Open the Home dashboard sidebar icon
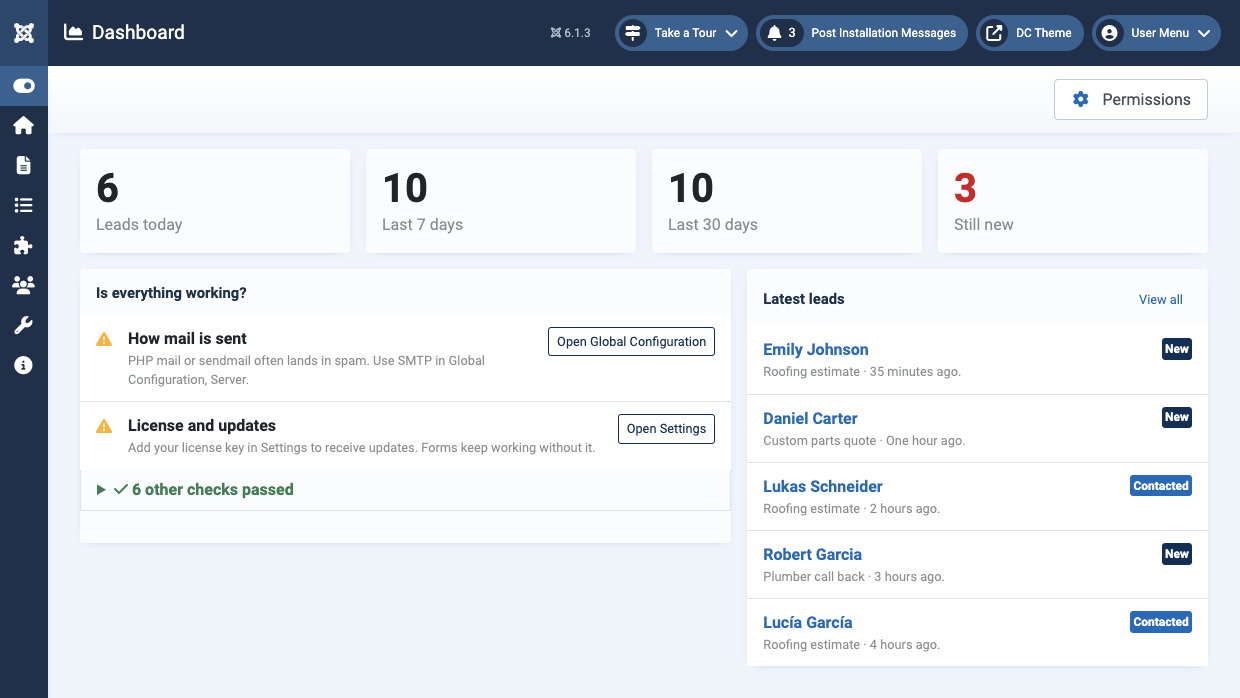Viewport: 1240px width, 698px height. pos(24,125)
